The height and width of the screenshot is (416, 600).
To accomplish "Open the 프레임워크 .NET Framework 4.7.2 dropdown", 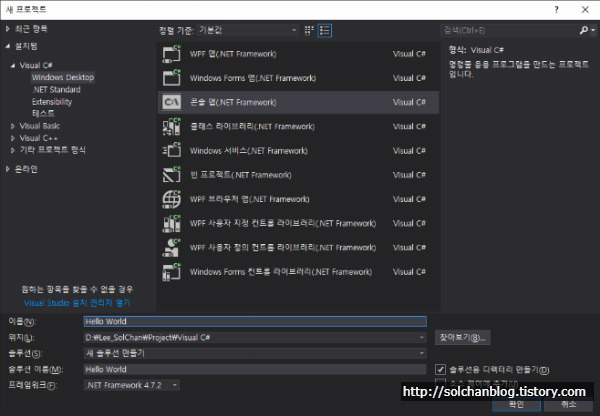I will point(132,385).
